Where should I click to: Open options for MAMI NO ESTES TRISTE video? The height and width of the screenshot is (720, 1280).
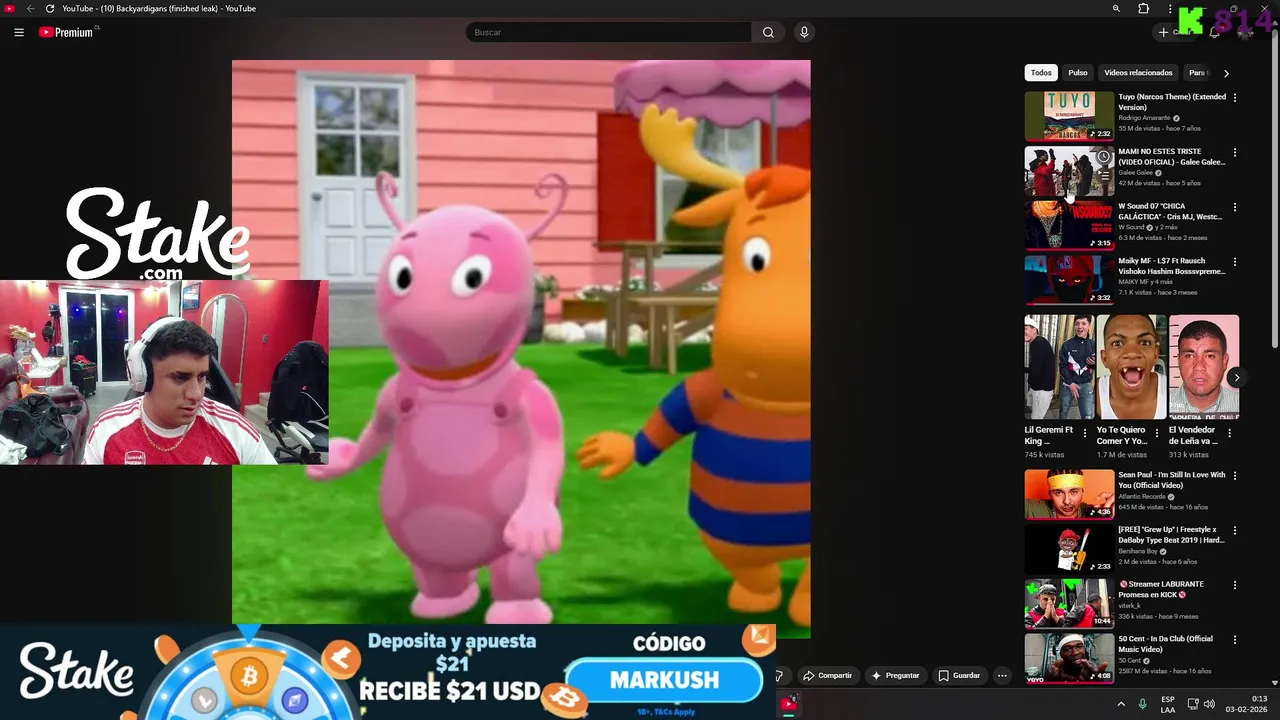[1235, 153]
